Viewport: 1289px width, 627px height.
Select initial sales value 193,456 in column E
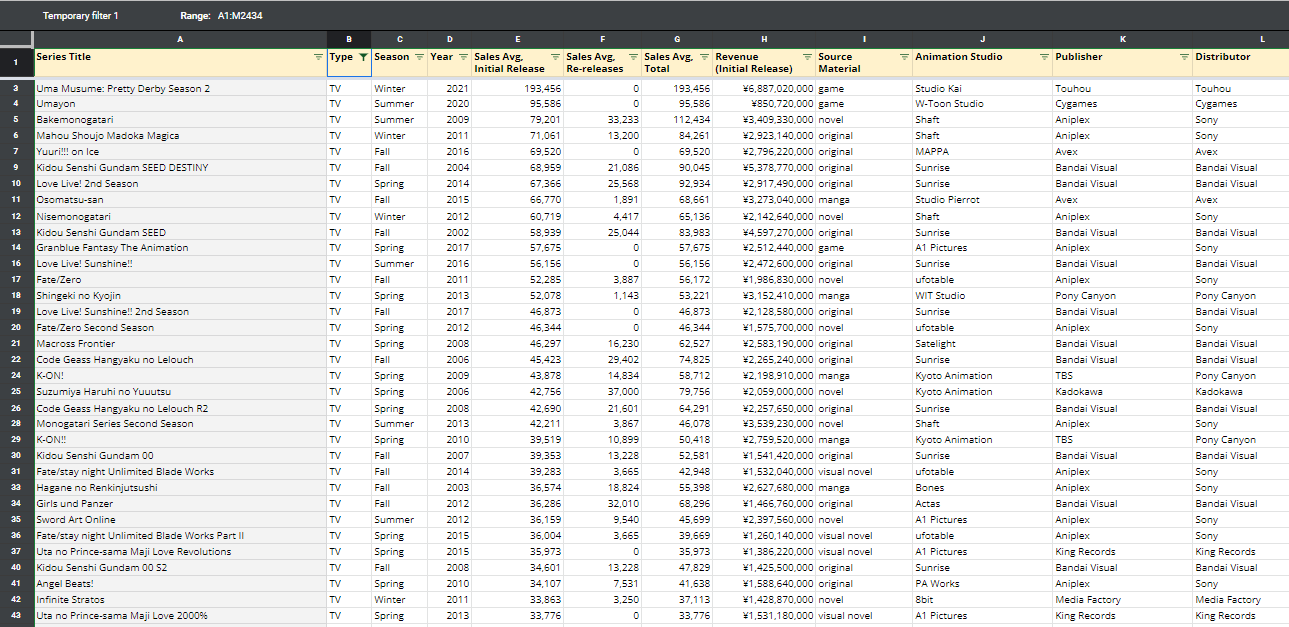[517, 88]
